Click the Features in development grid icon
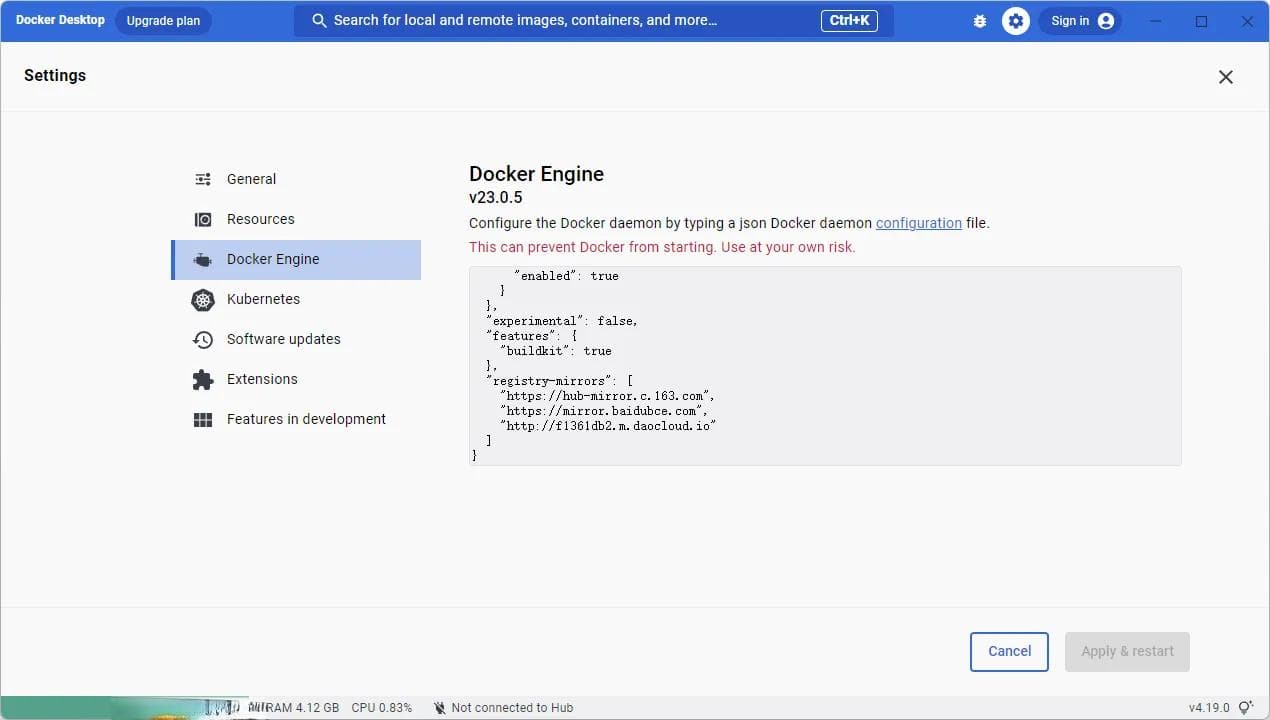Viewport: 1270px width, 720px height. pos(203,420)
